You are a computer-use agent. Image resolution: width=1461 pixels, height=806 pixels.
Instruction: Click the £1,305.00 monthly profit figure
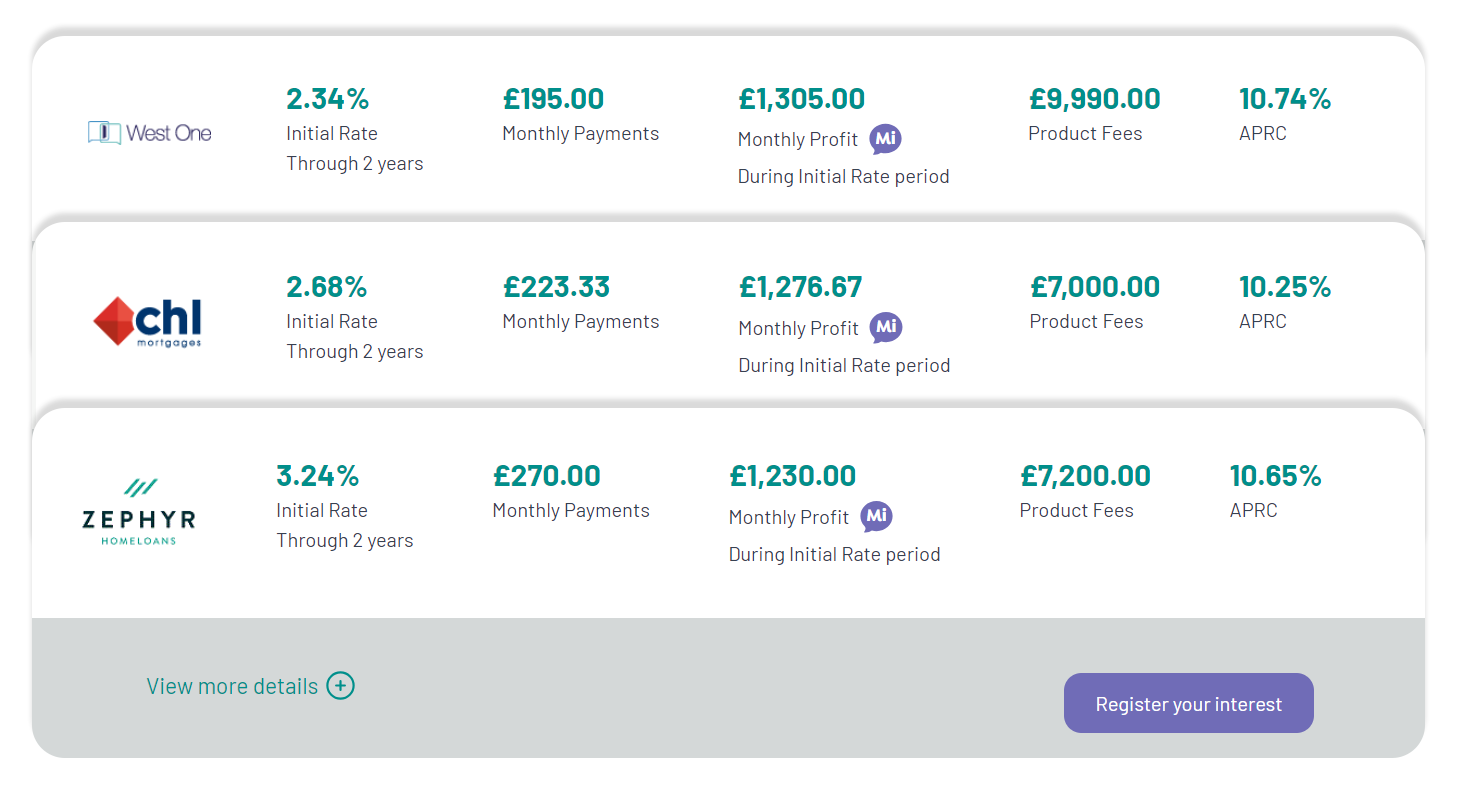(802, 99)
